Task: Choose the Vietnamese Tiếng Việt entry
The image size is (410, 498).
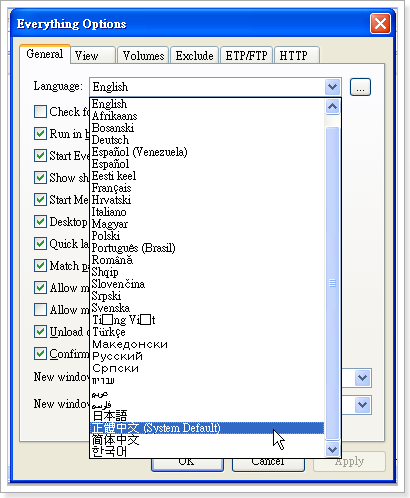Action: 207,320
